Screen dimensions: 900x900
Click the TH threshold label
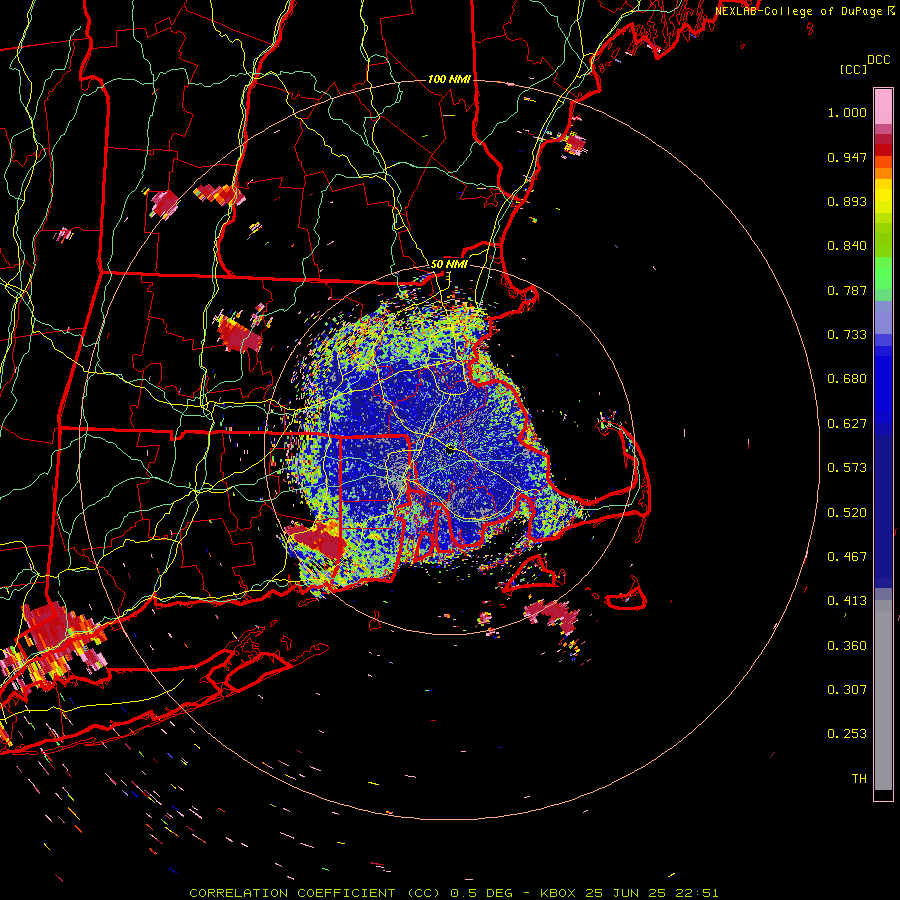point(859,779)
